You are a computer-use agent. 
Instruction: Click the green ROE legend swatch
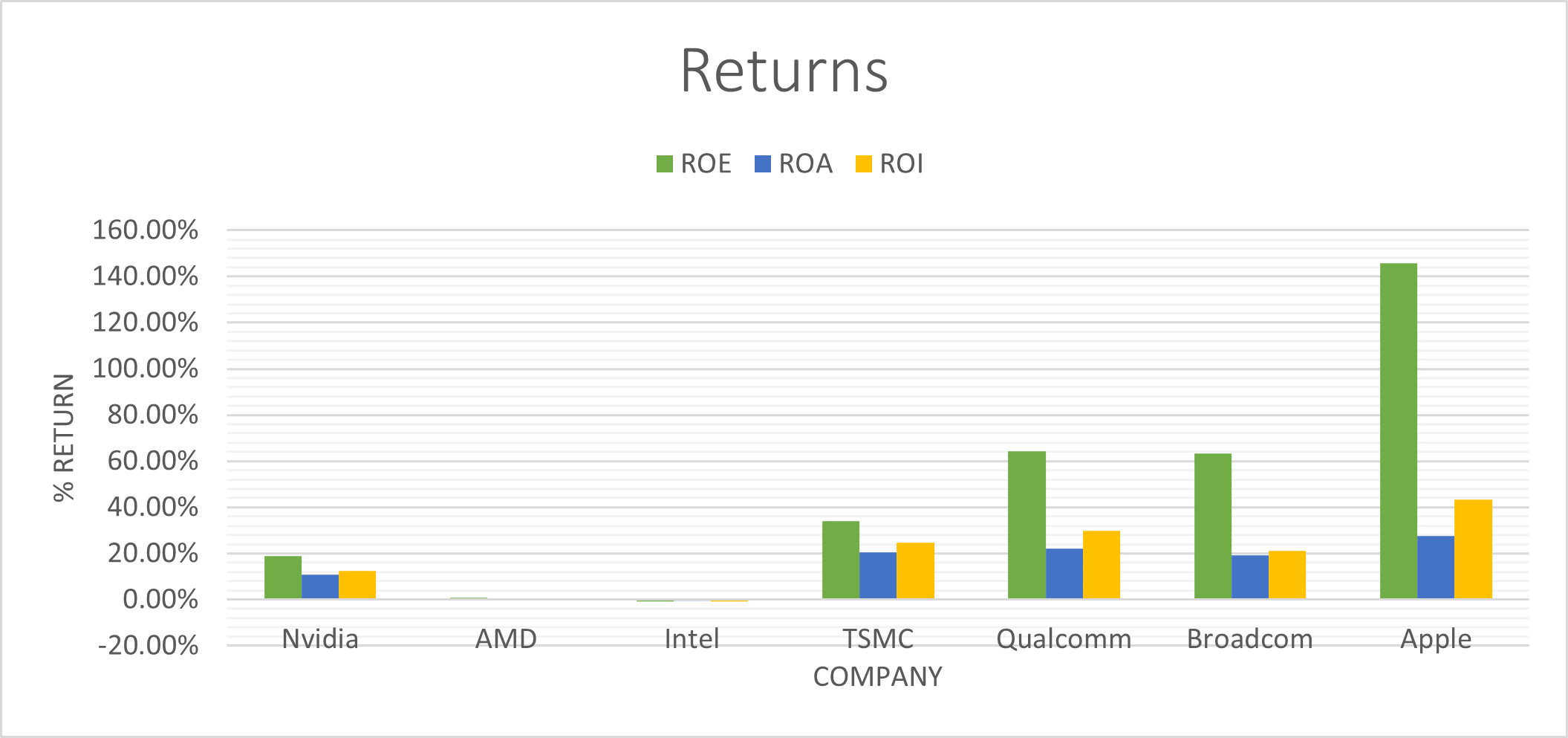pos(664,164)
